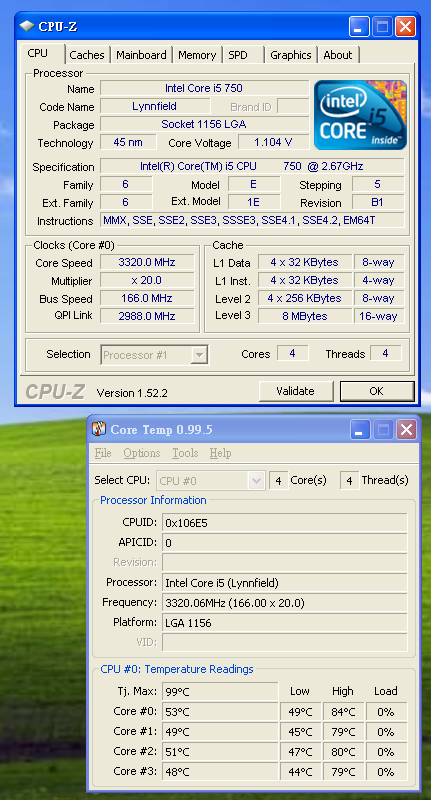Click the Level 3 '8 MBytes' value

click(305, 316)
